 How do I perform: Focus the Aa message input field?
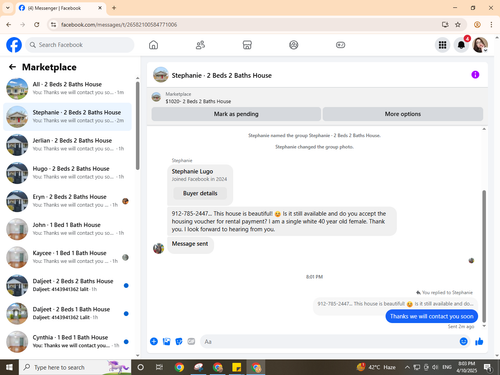[x=329, y=342]
